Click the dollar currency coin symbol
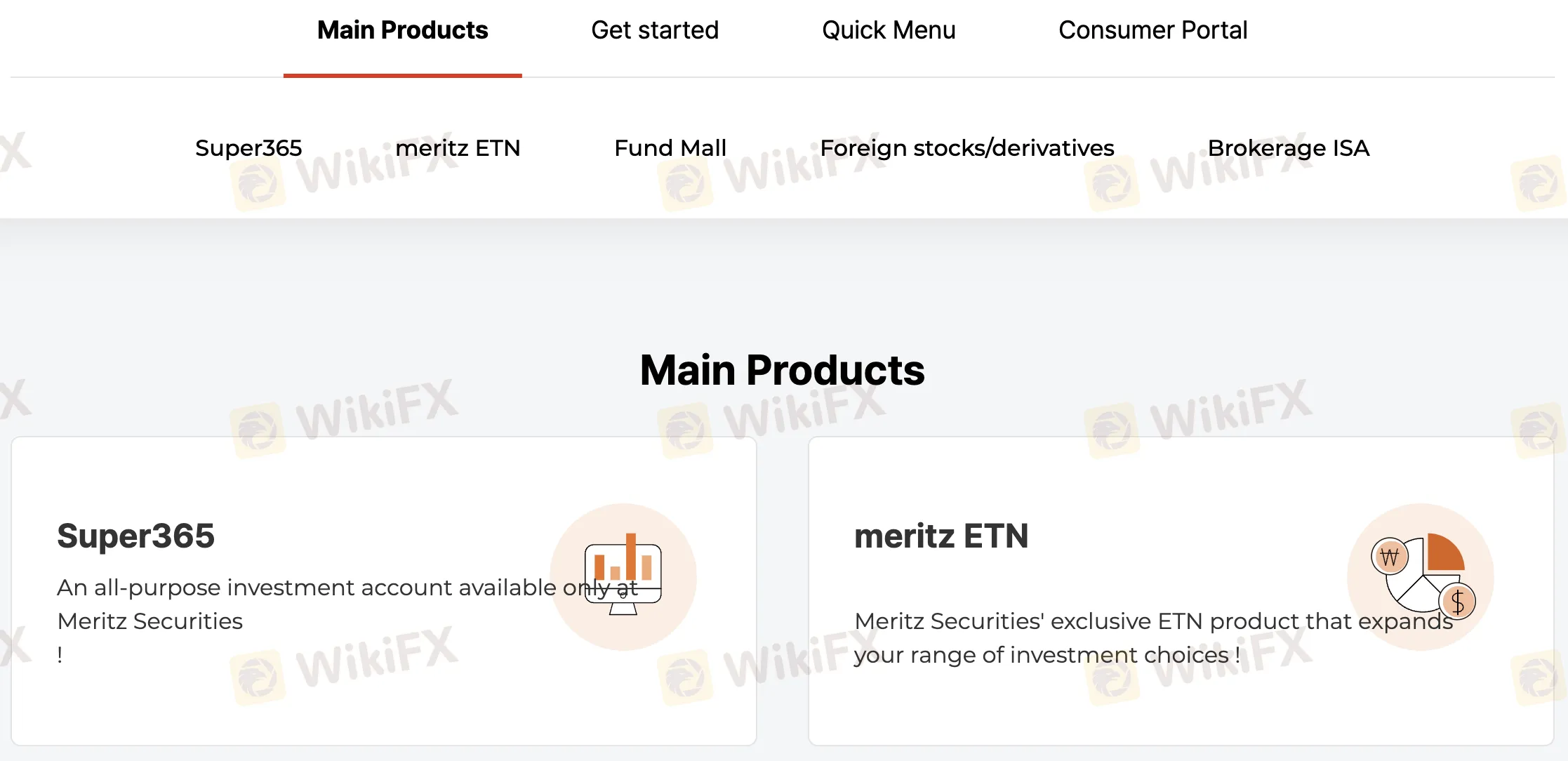Screen dimensions: 1568x761 coord(1457,602)
